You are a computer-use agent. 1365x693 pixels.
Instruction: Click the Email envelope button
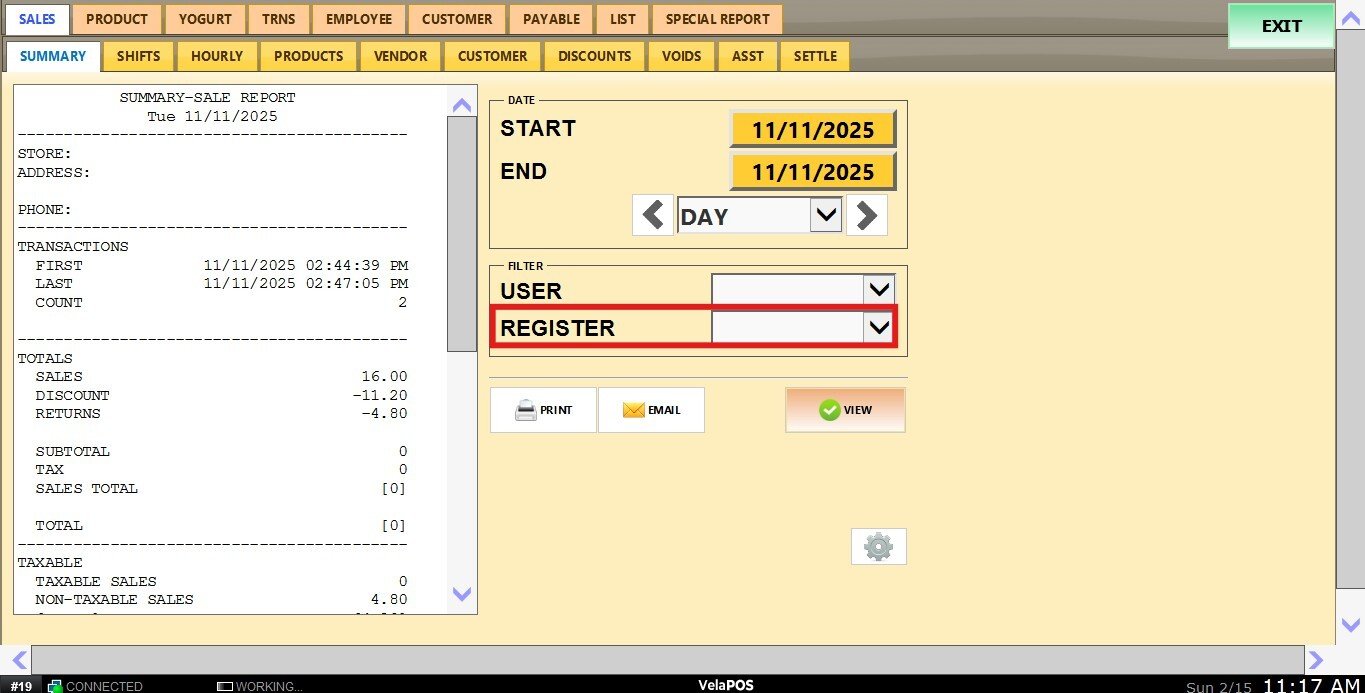[x=651, y=410]
